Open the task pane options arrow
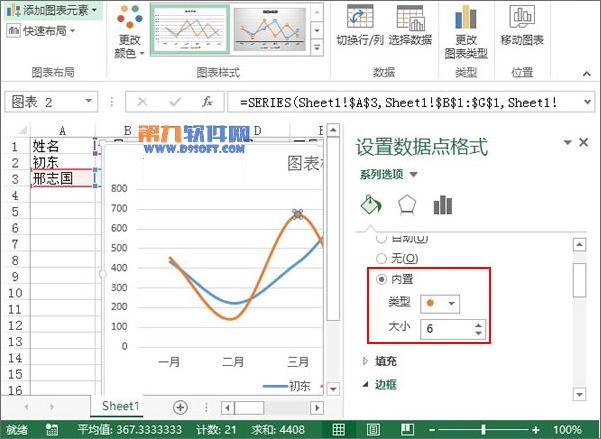Image resolution: width=601 pixels, height=439 pixels. pyautogui.click(x=567, y=143)
